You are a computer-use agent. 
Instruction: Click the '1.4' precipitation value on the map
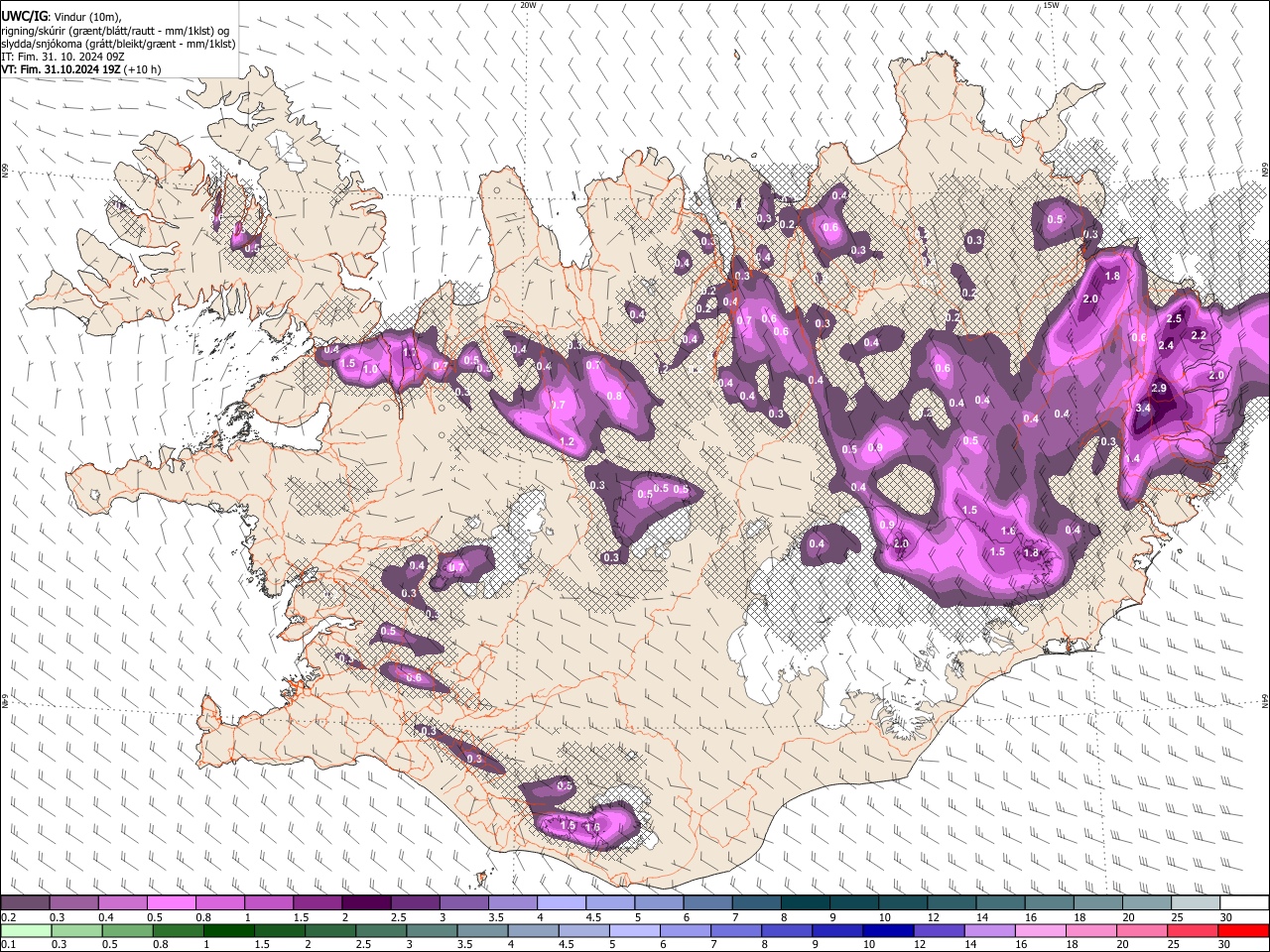(1132, 458)
